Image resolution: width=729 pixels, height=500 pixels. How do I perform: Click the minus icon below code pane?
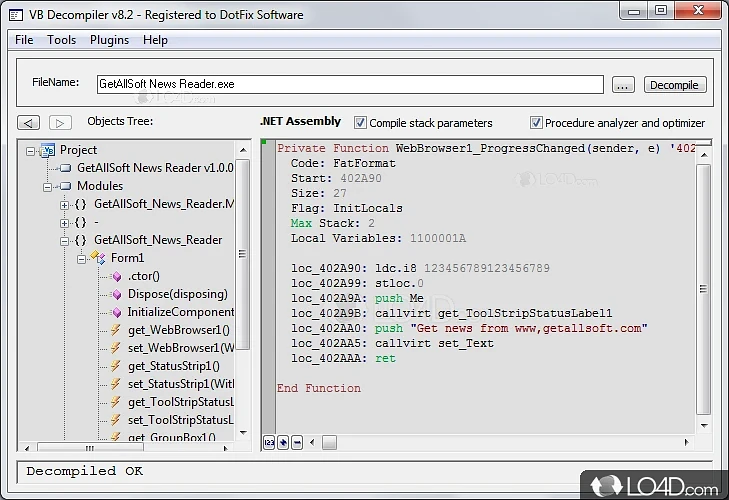tap(297, 442)
